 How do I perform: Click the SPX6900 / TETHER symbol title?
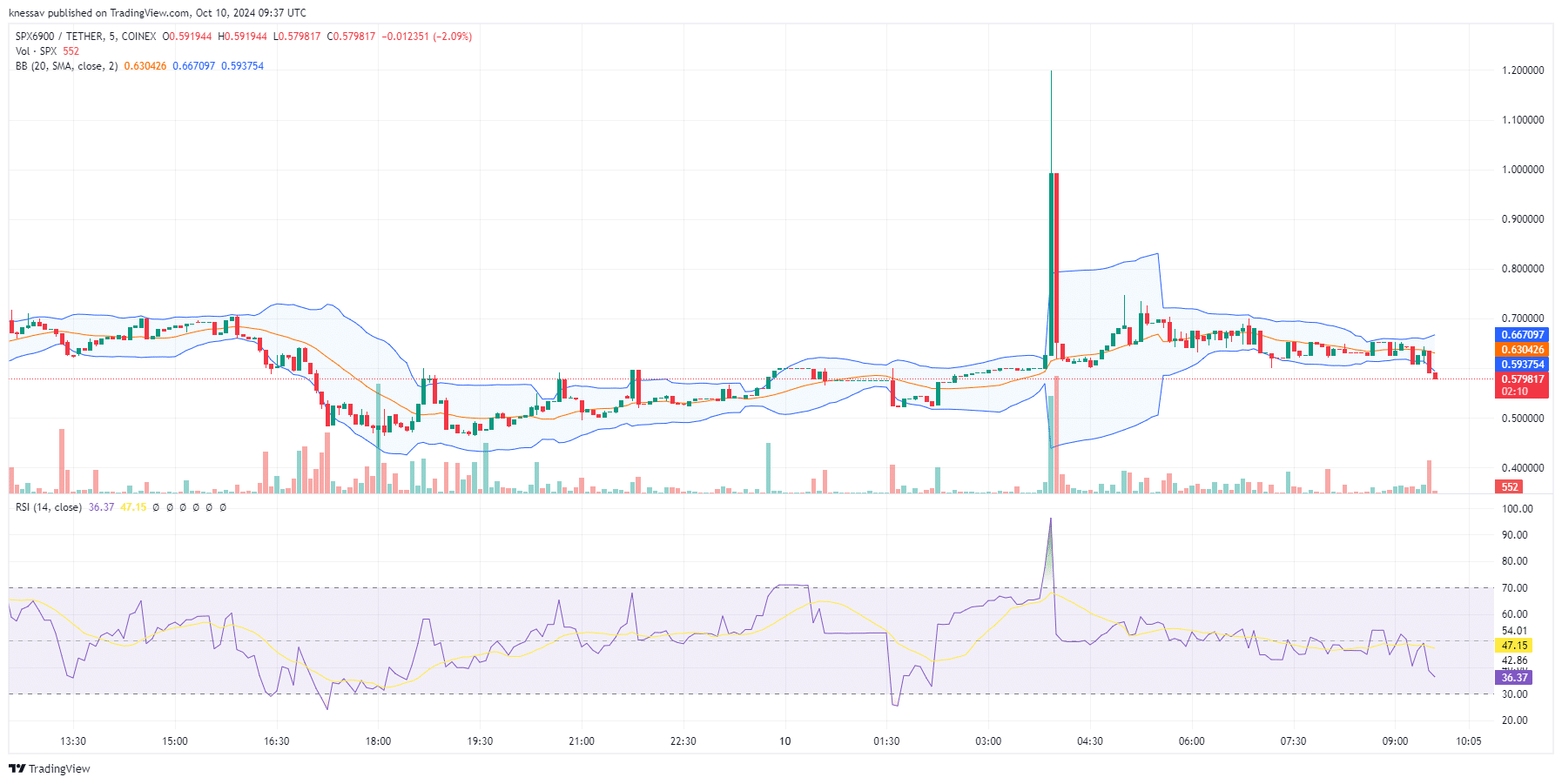[x=85, y=37]
